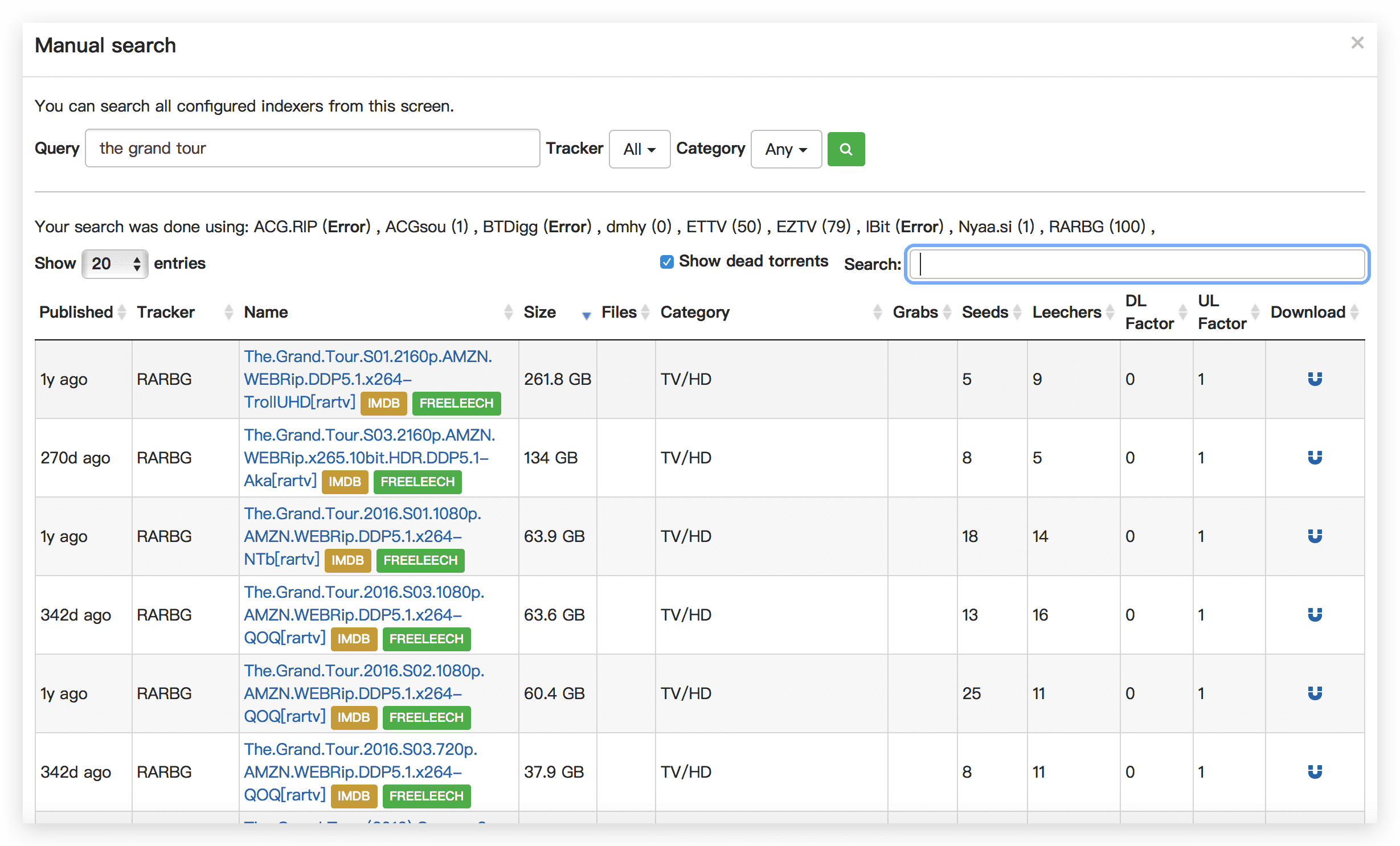Open the Category Any dropdown
Screen dimensions: 1400x846
click(786, 149)
